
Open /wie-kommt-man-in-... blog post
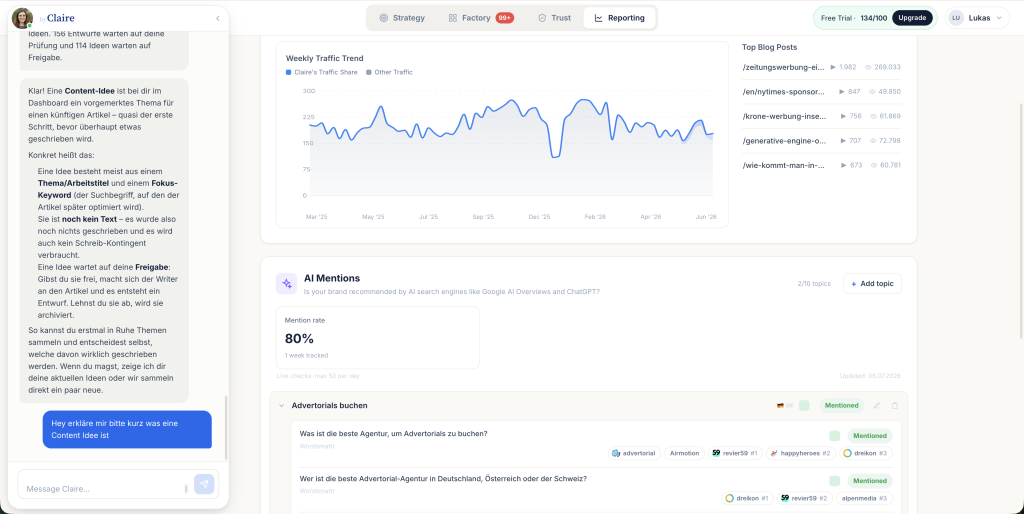(x=784, y=165)
